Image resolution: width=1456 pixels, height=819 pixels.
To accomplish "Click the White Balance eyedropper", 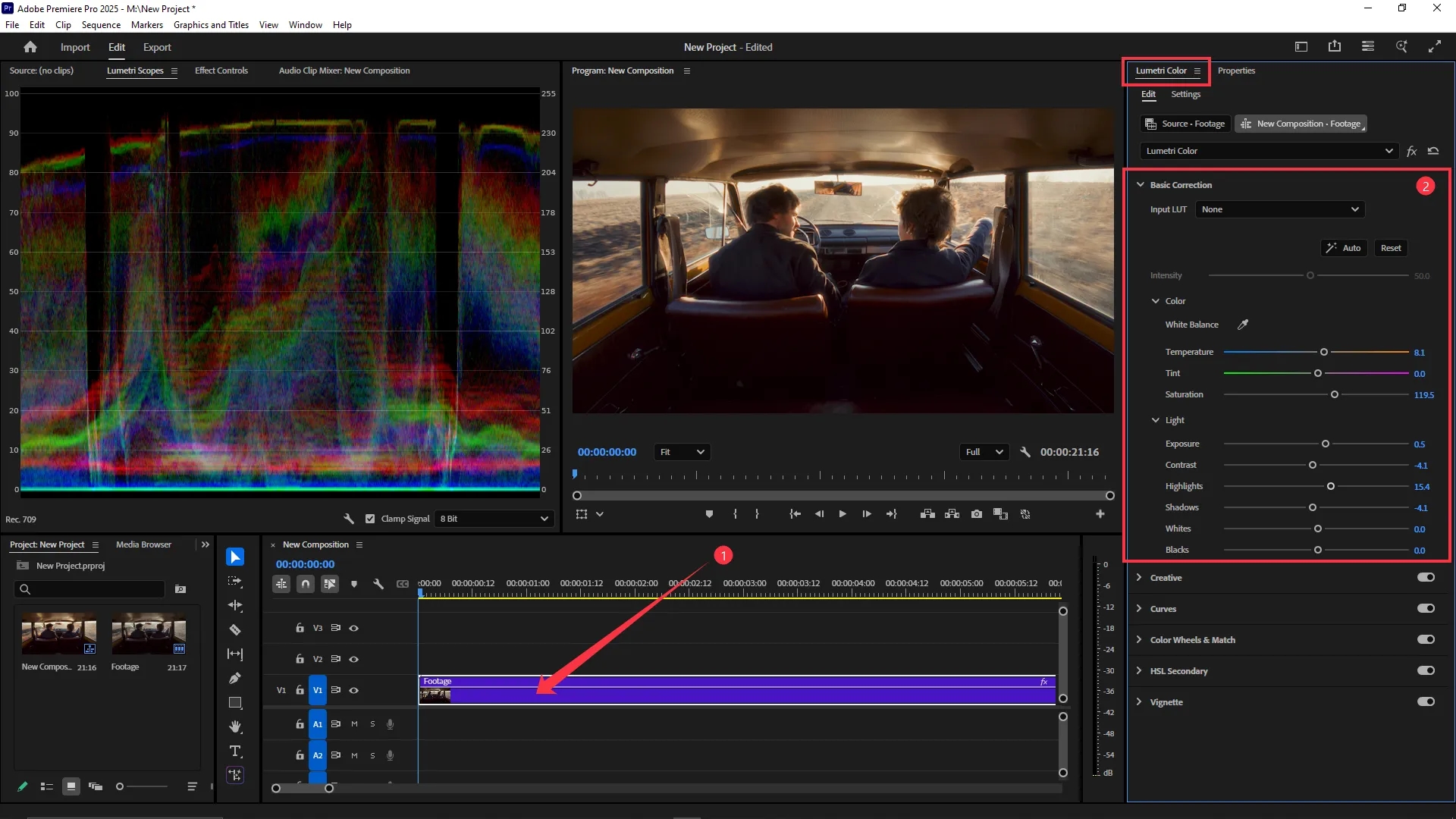I will click(1243, 325).
